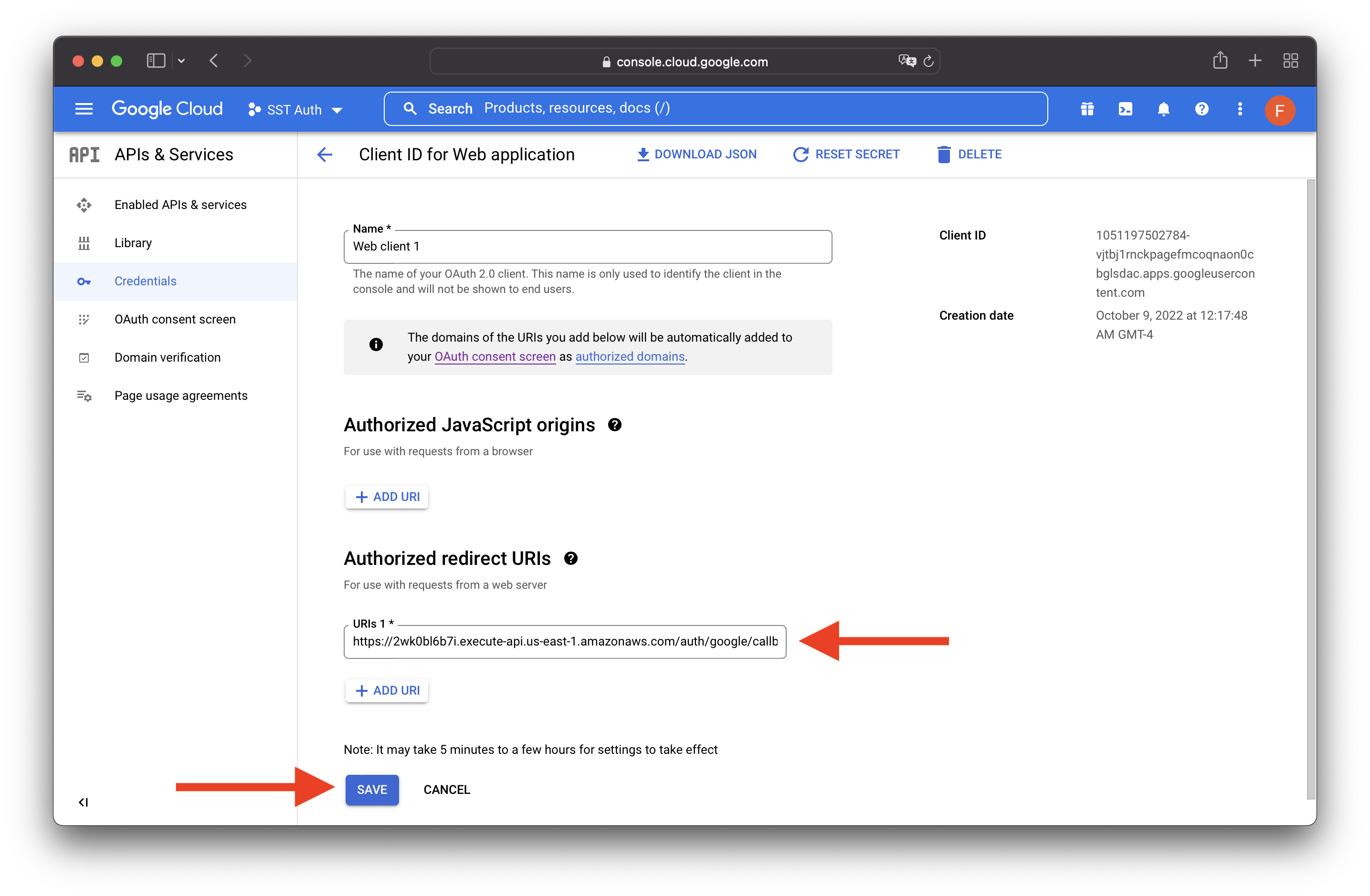Activate Cloud Shell terminal icon
The width and height of the screenshot is (1370, 896).
[x=1125, y=109]
